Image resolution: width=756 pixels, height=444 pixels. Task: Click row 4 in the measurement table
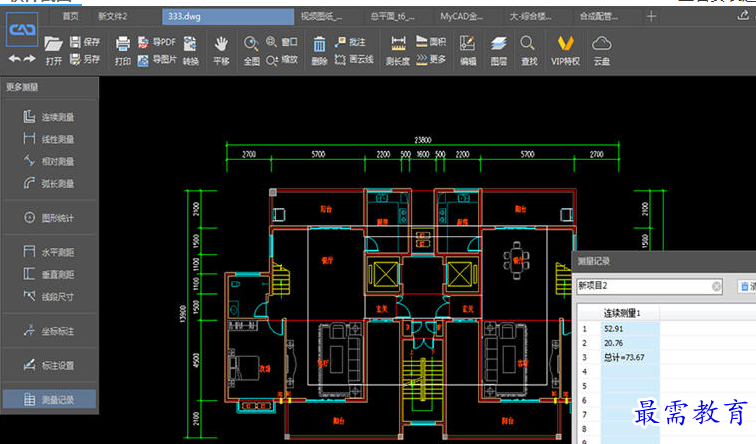tap(666, 372)
